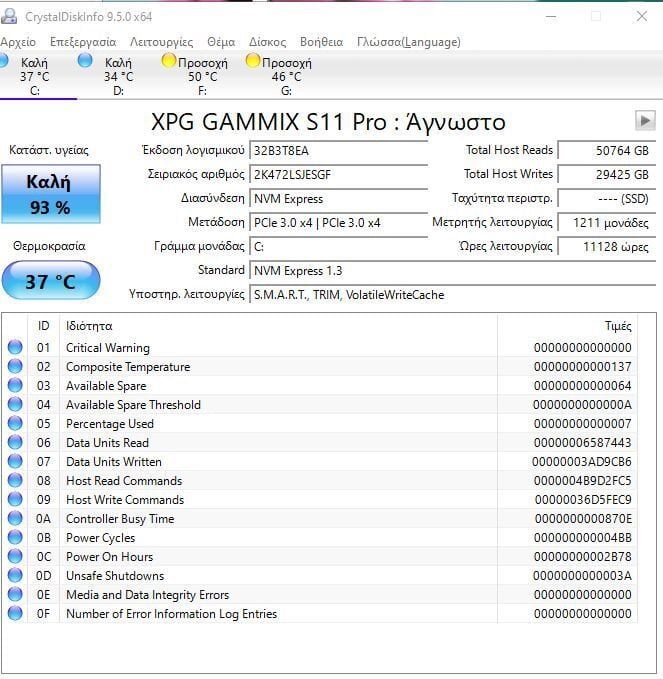The height and width of the screenshot is (679, 663).
Task: Click status orb of Available Spare Threshold row
Action: (x=15, y=404)
